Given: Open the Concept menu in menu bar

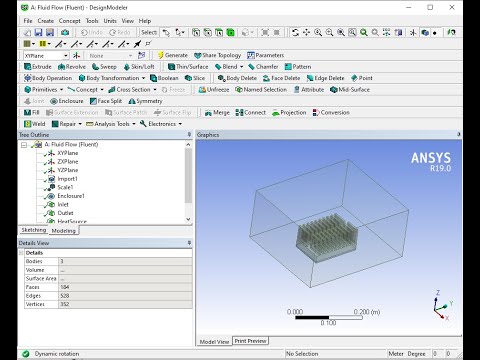Looking at the screenshot, I should tap(70, 21).
